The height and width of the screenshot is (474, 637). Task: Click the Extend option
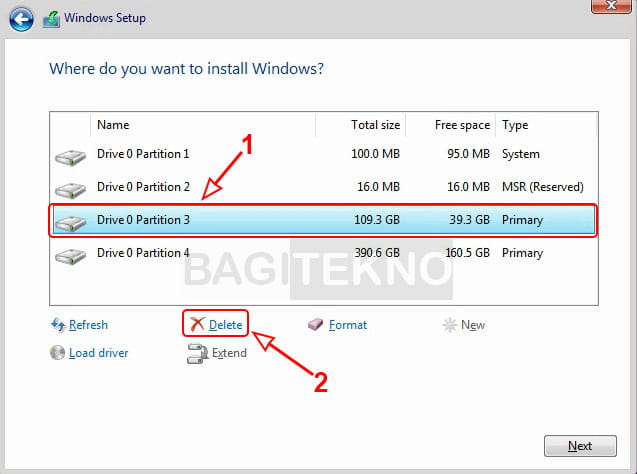click(x=229, y=353)
